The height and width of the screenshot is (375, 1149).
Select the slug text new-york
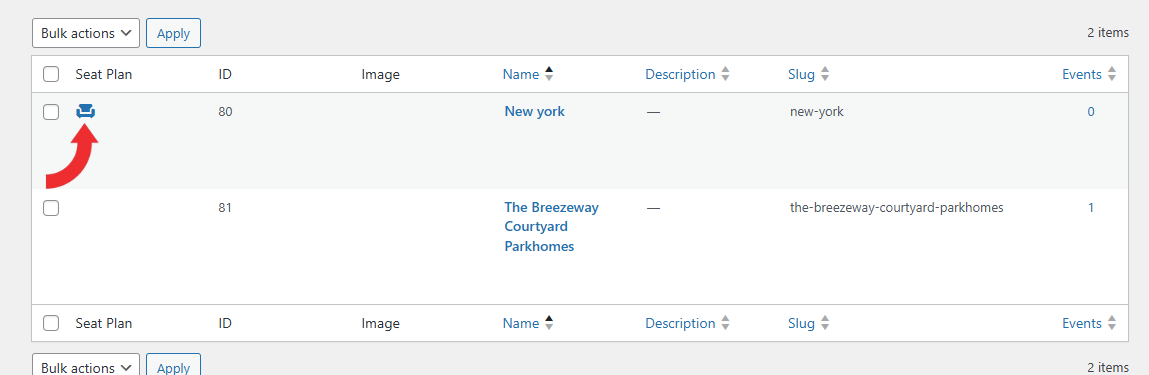(x=817, y=112)
